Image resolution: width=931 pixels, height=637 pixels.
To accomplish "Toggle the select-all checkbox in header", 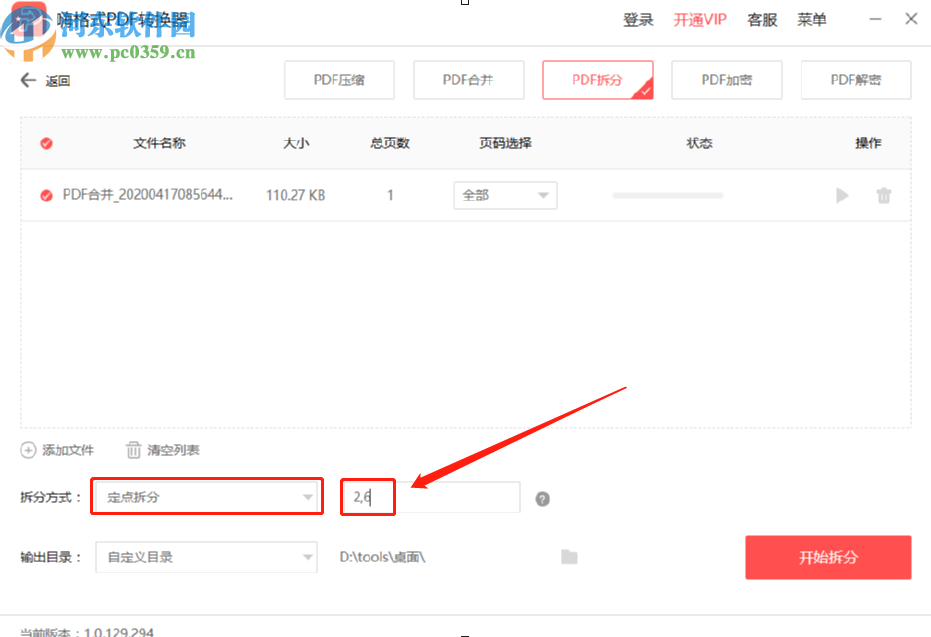I will [x=46, y=143].
